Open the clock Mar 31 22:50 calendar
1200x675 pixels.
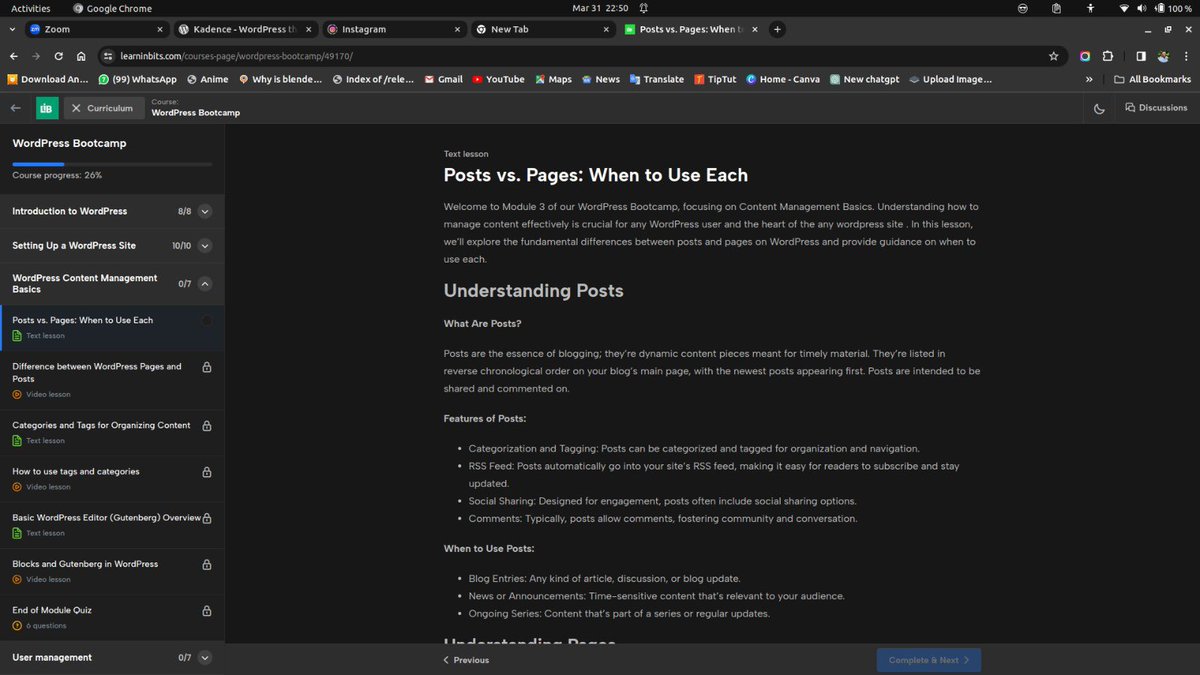tap(600, 8)
